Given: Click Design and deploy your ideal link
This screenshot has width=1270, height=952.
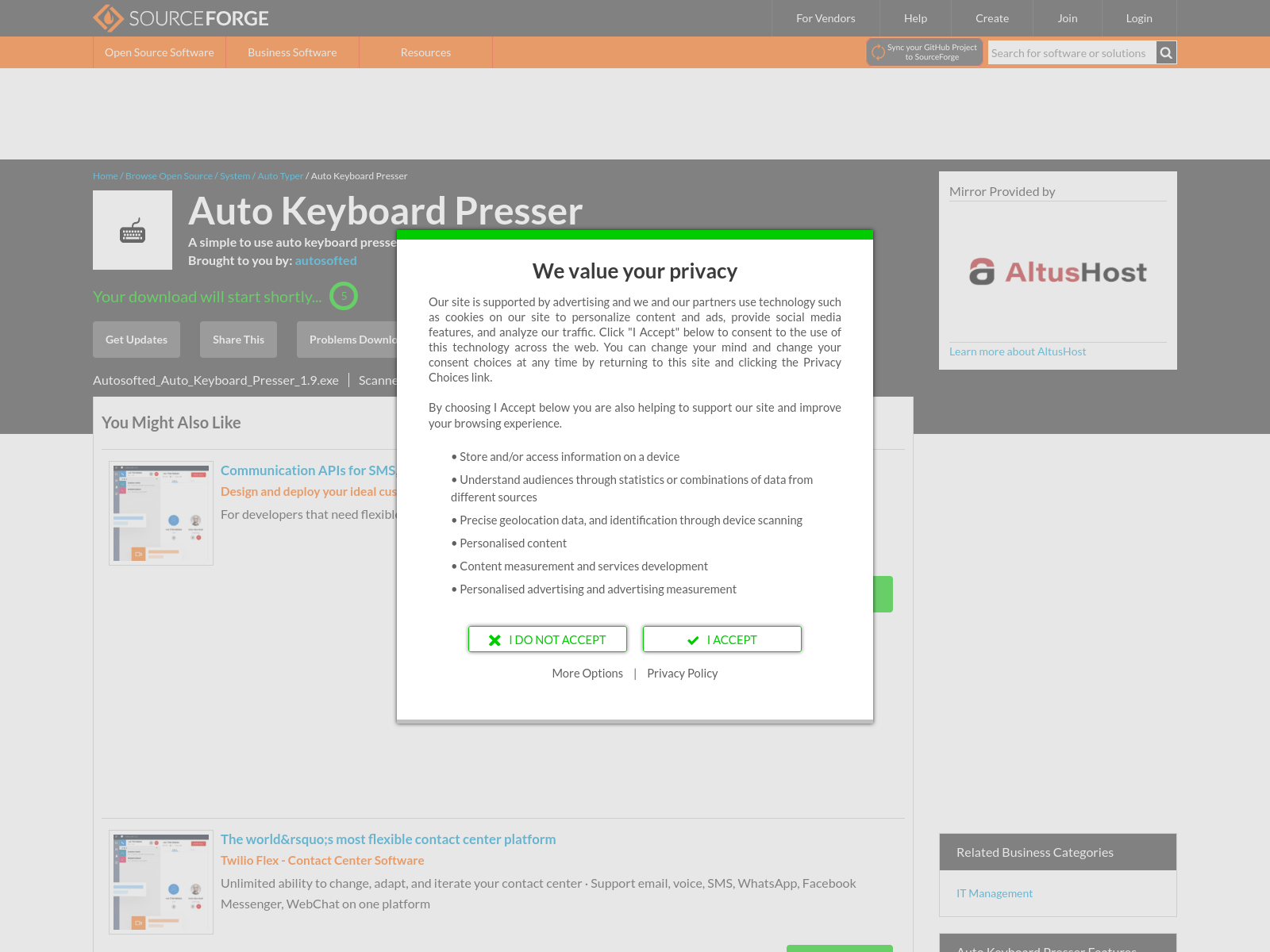Looking at the screenshot, I should 308,492.
